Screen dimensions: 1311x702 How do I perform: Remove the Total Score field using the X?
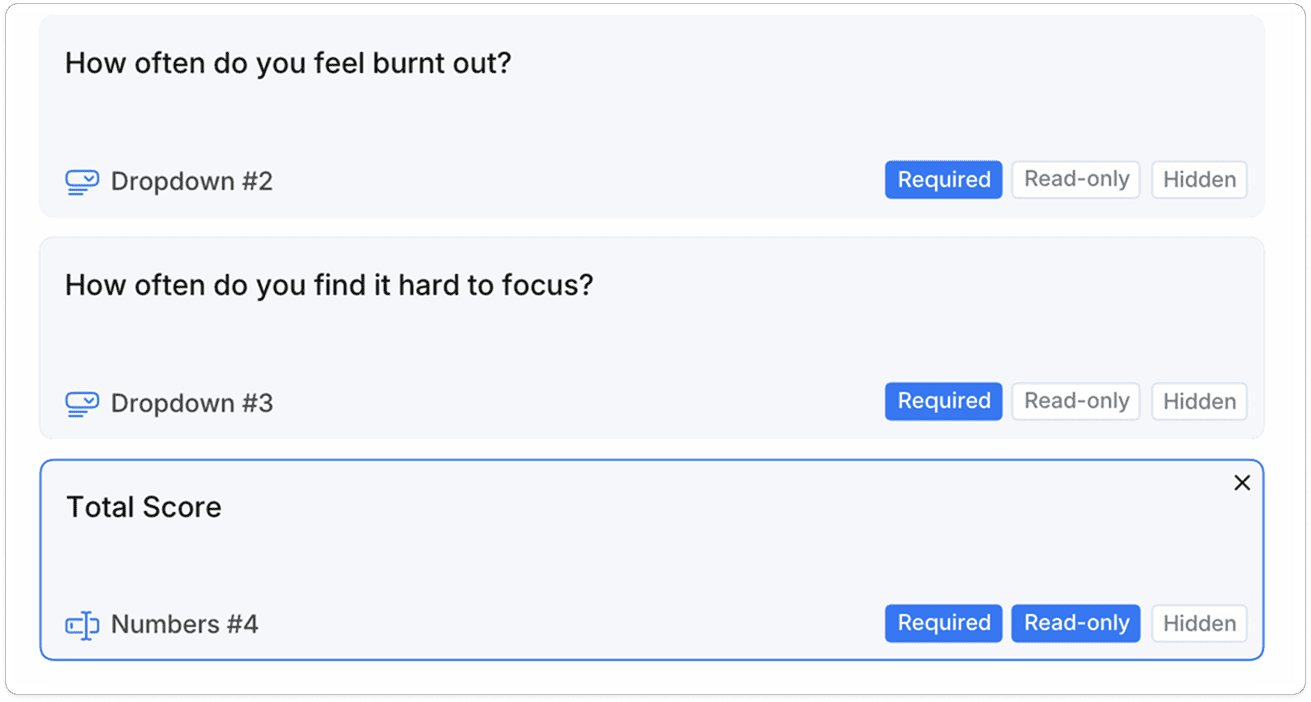[x=1242, y=482]
